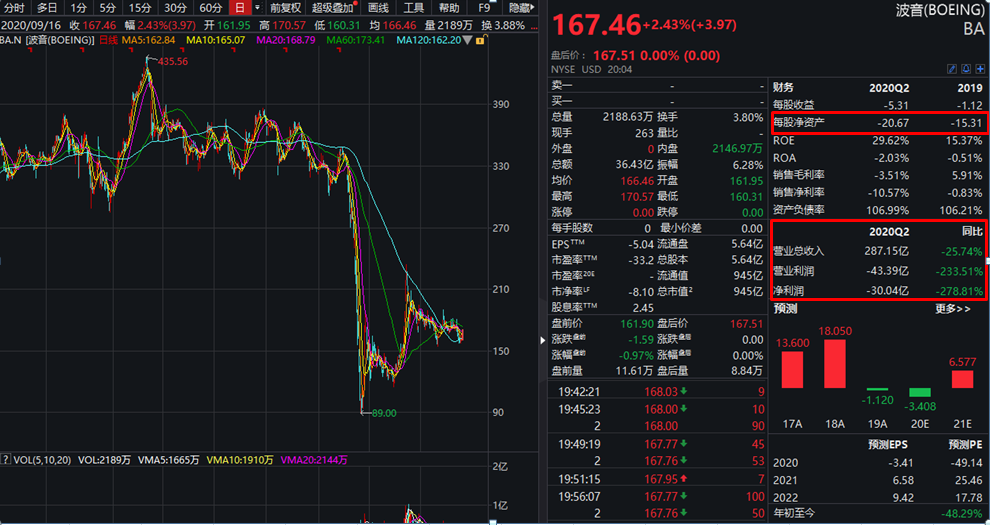
Task: Switch to the 分时 chart tab
Action: tap(14, 8)
